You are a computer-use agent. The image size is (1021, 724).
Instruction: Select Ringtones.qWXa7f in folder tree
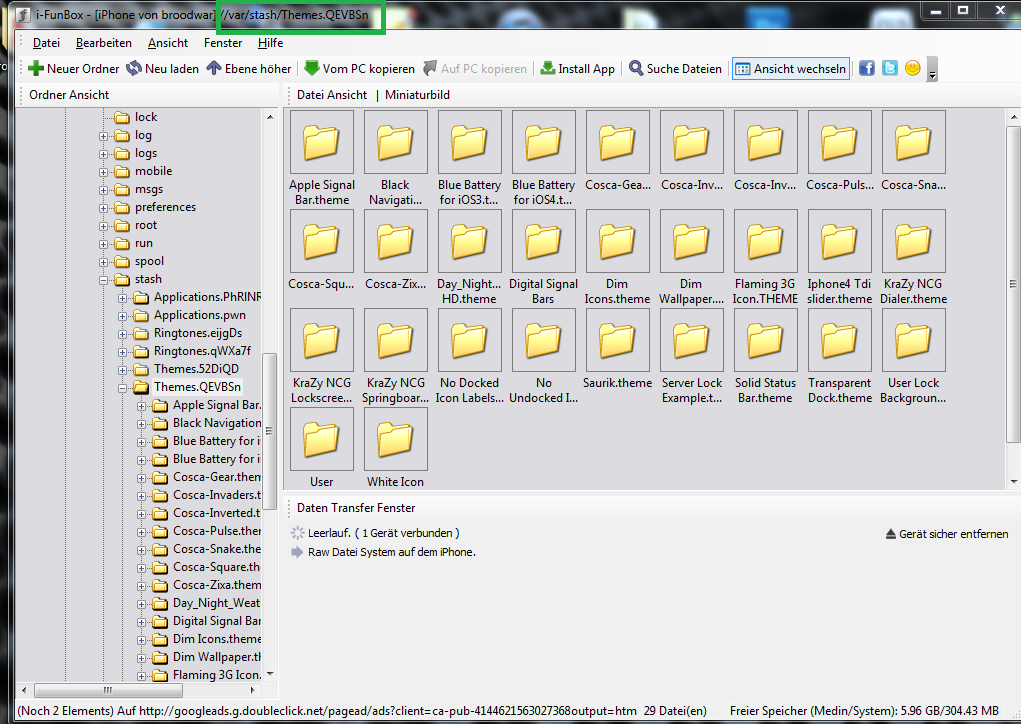coord(202,352)
